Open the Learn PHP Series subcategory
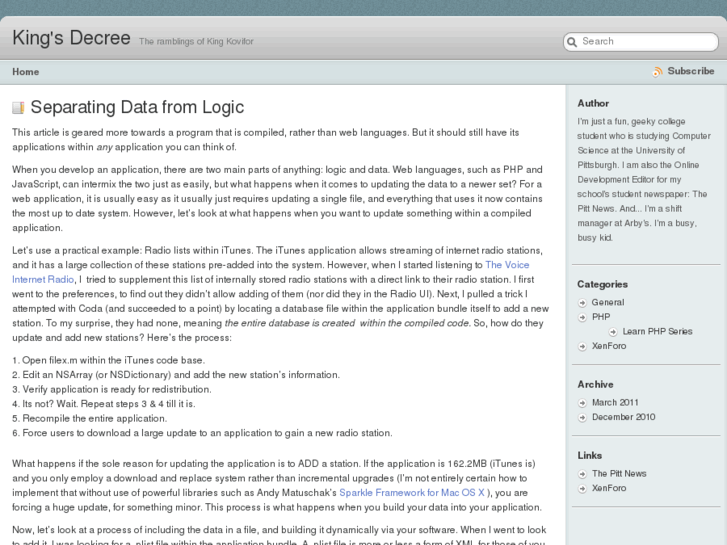727x545 pixels. tap(657, 331)
